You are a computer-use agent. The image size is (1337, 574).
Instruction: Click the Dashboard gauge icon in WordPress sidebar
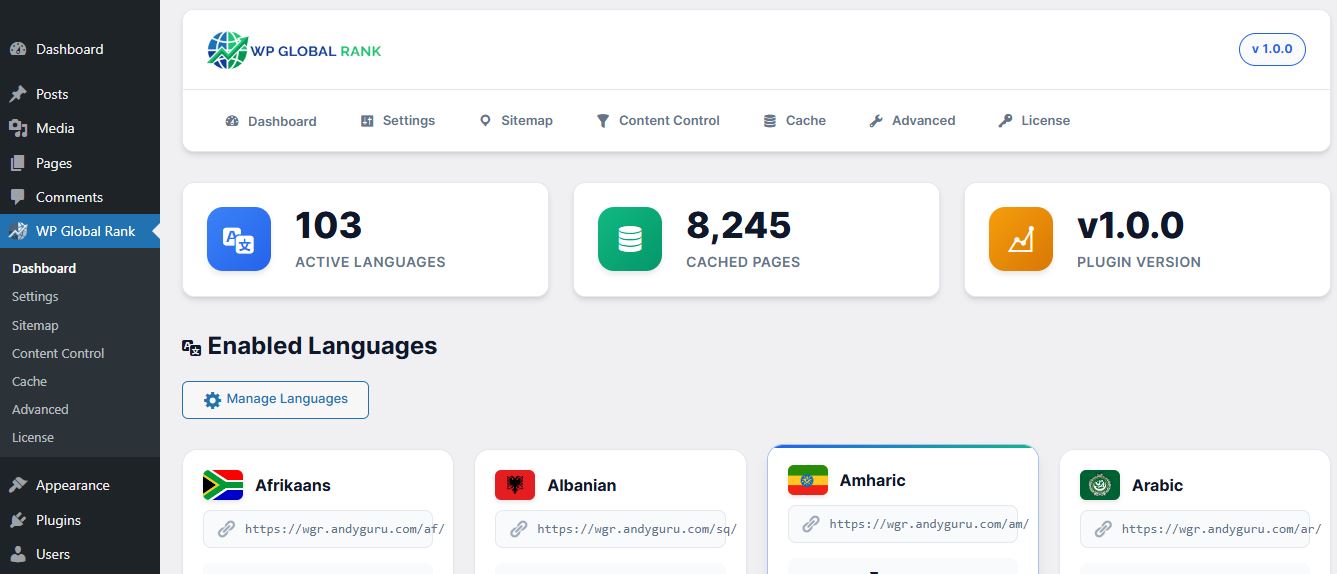coord(18,49)
